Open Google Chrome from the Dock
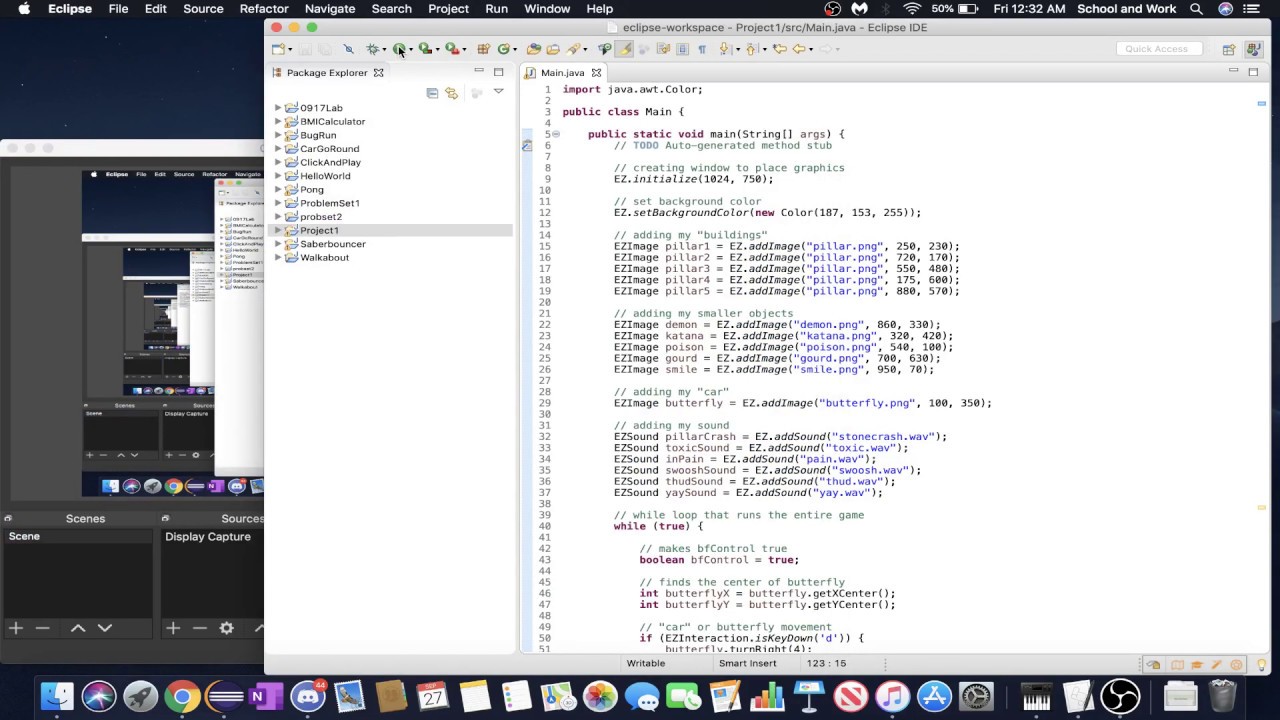 coord(182,696)
